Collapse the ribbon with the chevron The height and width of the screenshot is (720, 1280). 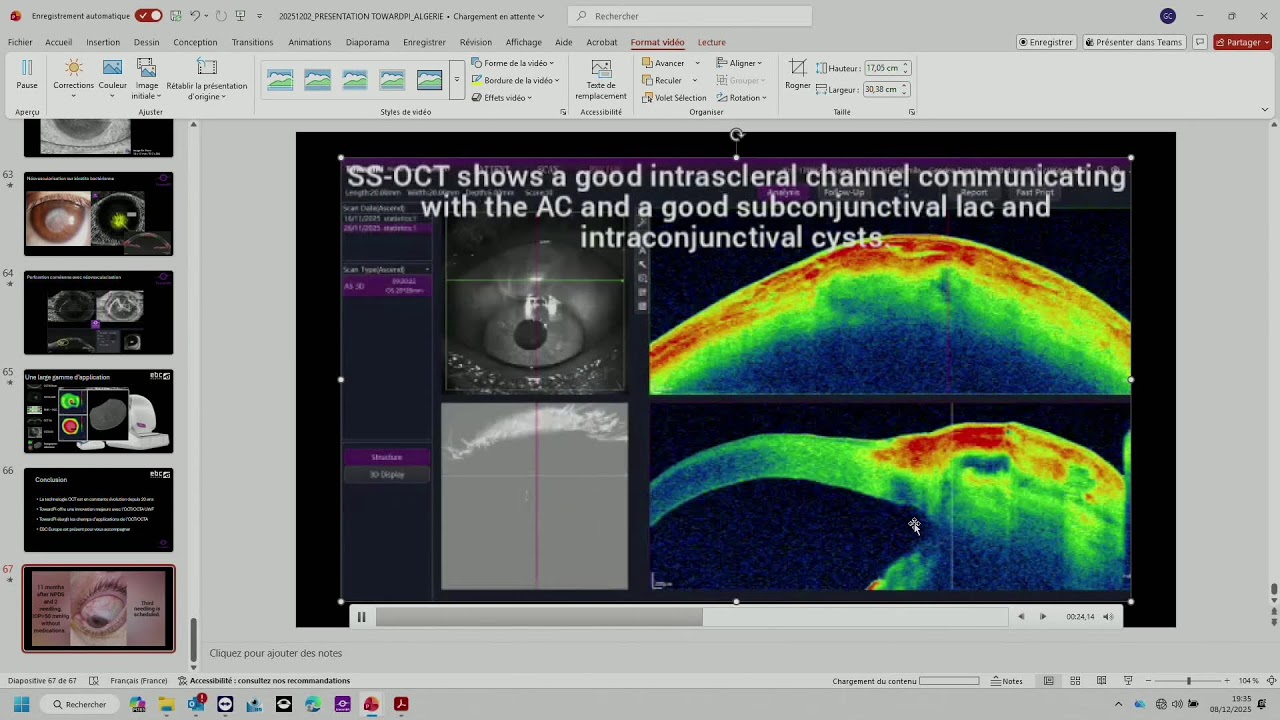click(x=1265, y=110)
